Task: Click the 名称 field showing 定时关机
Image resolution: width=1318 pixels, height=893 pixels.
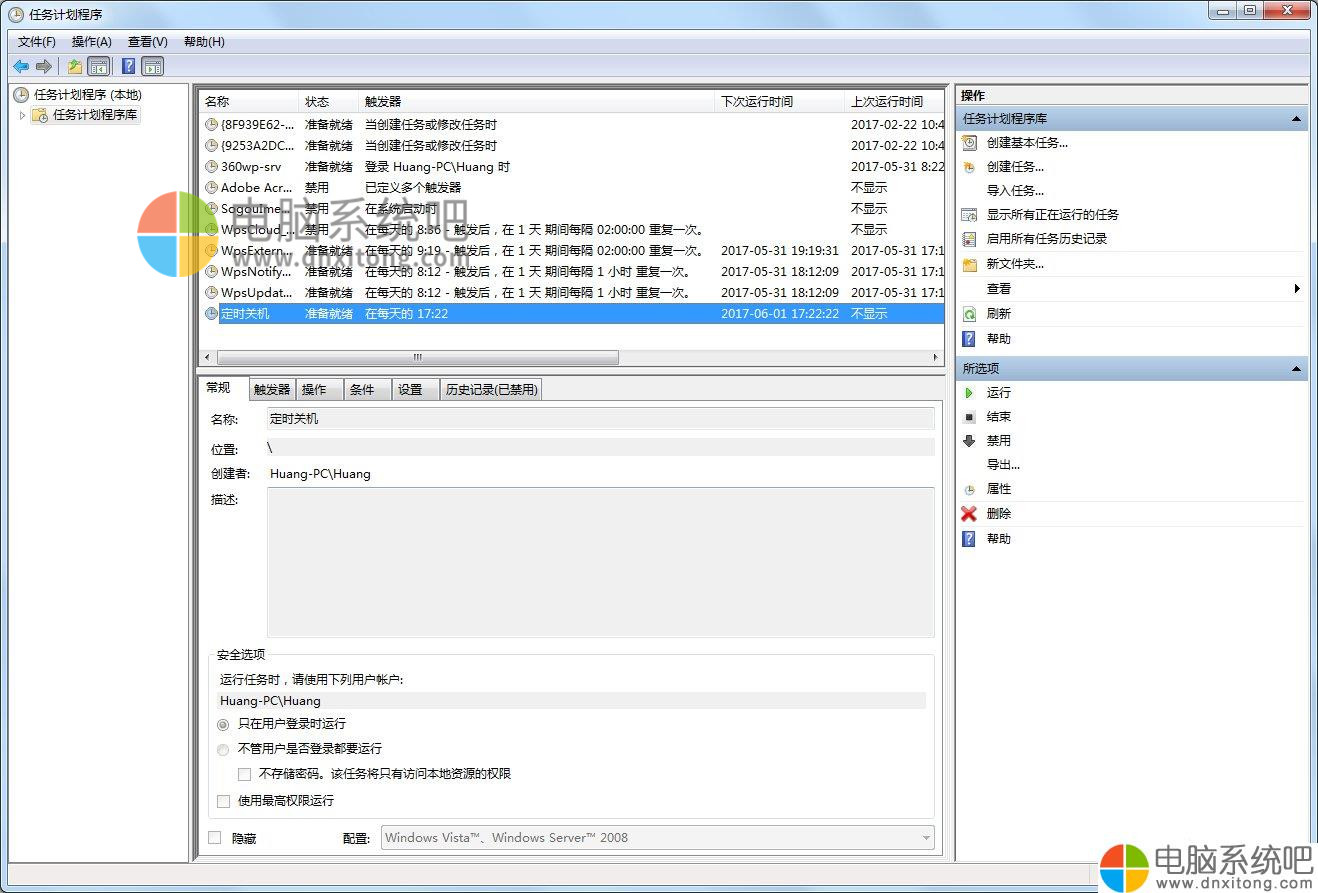Action: (601, 419)
